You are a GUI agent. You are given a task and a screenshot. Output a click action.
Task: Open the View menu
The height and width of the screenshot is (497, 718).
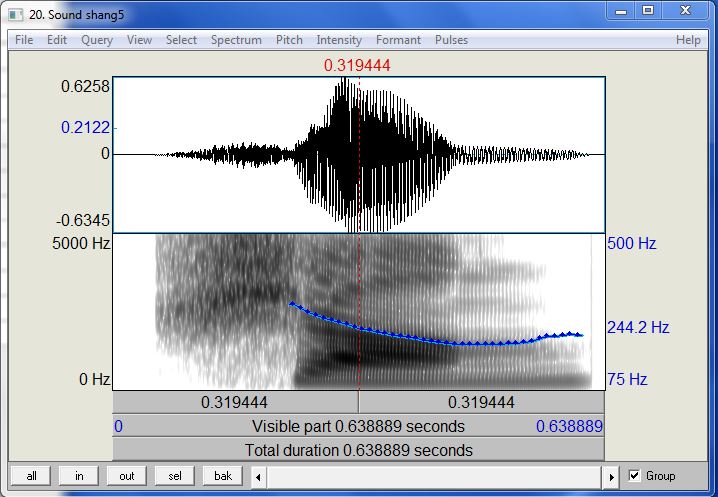click(x=139, y=40)
